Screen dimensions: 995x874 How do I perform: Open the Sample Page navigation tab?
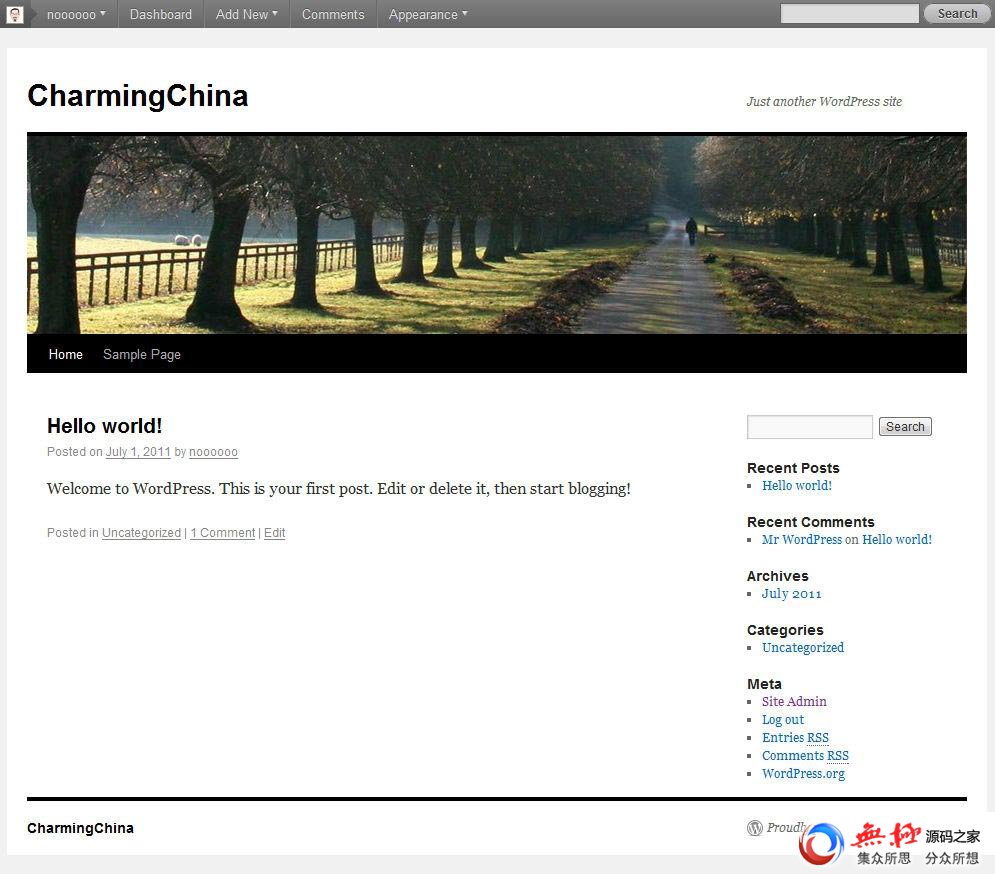point(142,354)
